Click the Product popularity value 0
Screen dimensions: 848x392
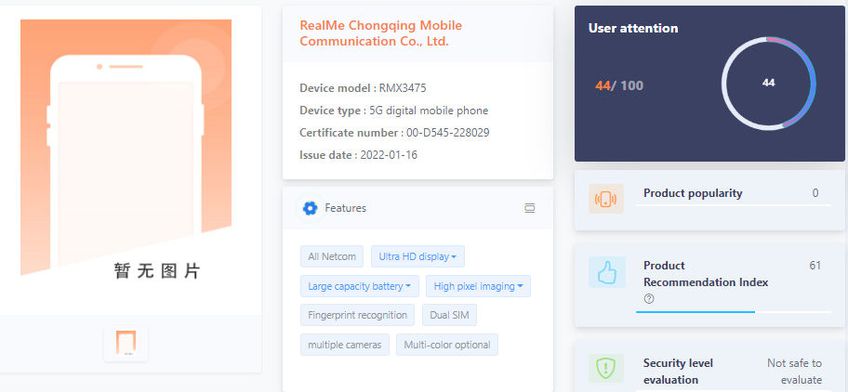click(x=815, y=193)
